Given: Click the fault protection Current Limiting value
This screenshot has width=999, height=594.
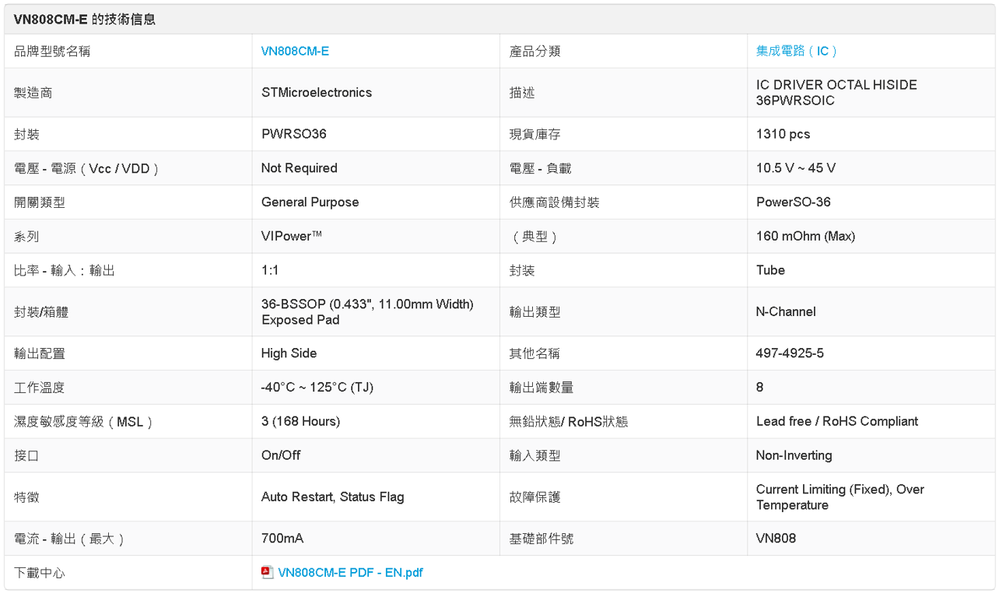Looking at the screenshot, I should click(840, 497).
